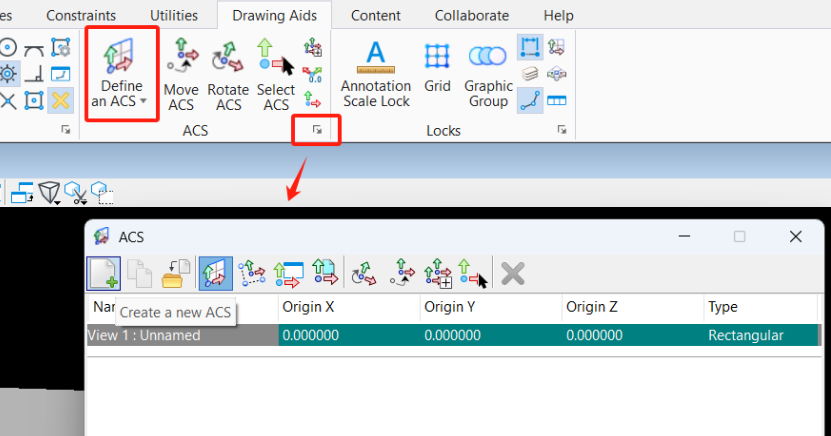Toggle the ACS plane lock icon
This screenshot has height=436, width=831.
[556, 47]
